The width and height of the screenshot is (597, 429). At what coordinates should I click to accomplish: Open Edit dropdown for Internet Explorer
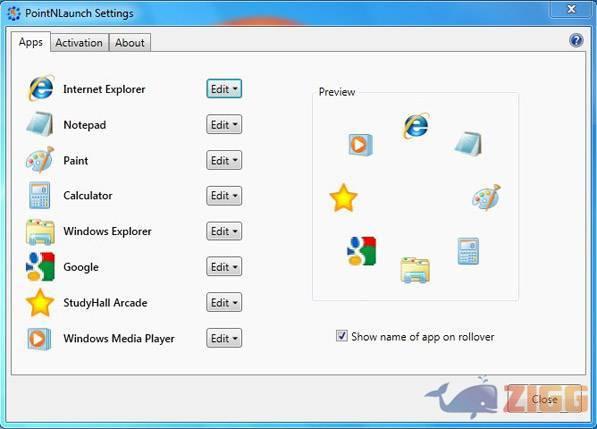(224, 89)
